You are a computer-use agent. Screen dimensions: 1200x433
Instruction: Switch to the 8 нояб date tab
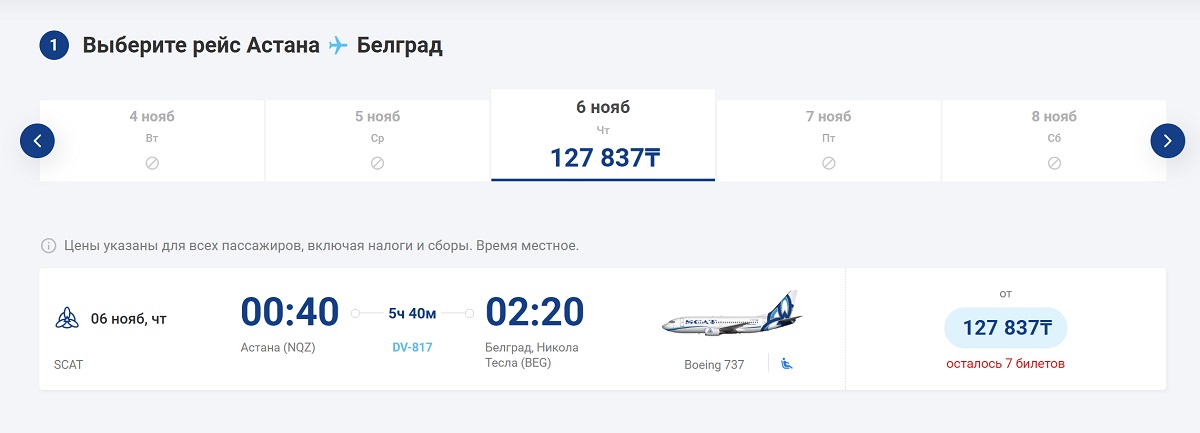click(1054, 138)
